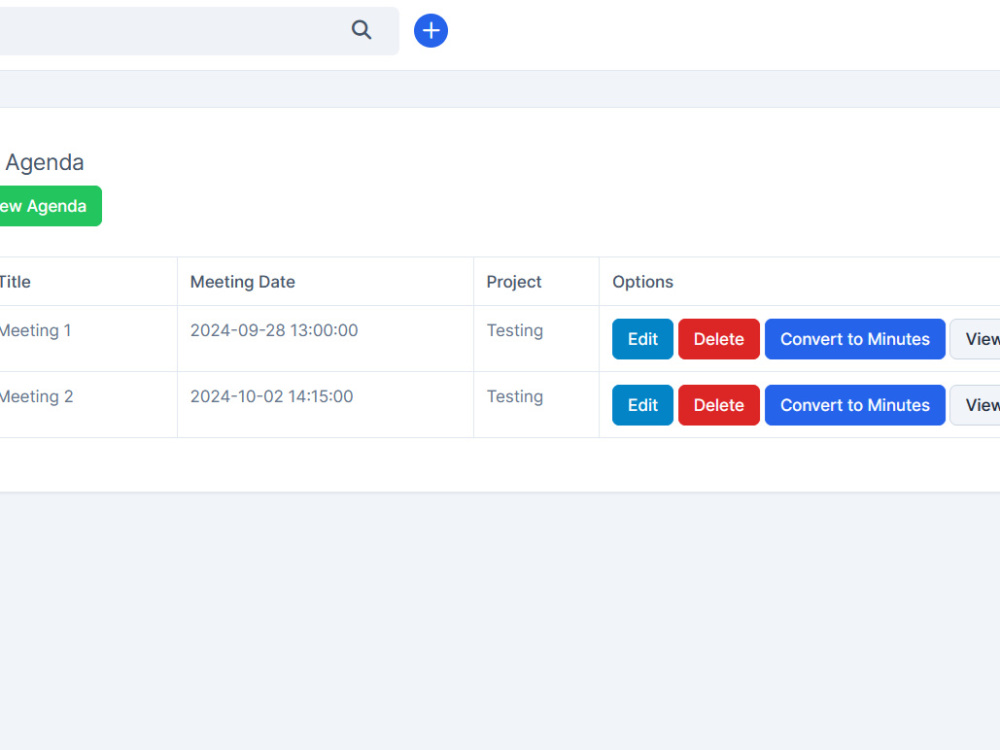Click date 2024-10-02 14:15:00
The width and height of the screenshot is (1000, 750).
(272, 397)
